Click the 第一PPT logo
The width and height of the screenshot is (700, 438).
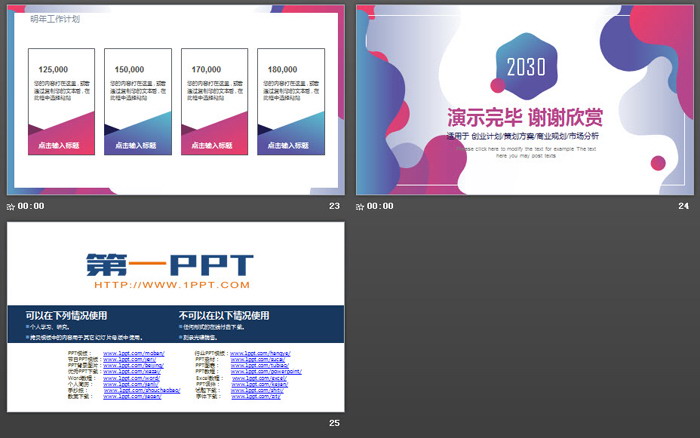coord(170,265)
